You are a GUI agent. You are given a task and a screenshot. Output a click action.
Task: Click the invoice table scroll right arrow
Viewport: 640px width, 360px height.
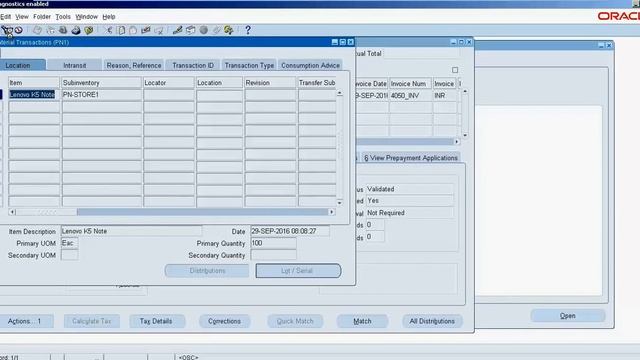[x=457, y=142]
